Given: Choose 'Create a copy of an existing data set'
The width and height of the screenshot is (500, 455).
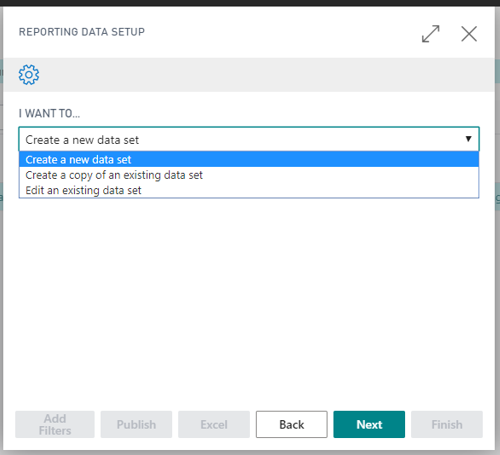Looking at the screenshot, I should 249,175.
